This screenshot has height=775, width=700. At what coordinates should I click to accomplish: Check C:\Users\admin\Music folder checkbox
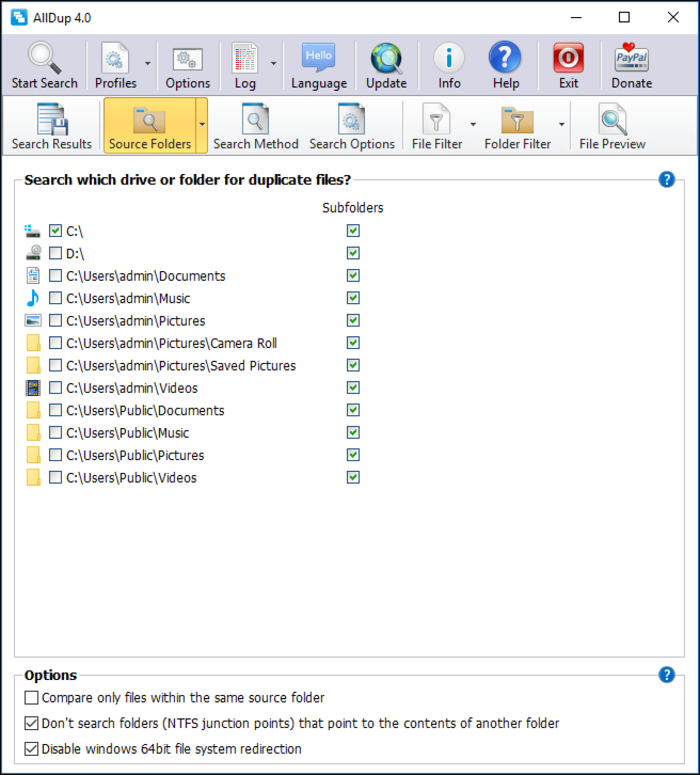(x=55, y=298)
